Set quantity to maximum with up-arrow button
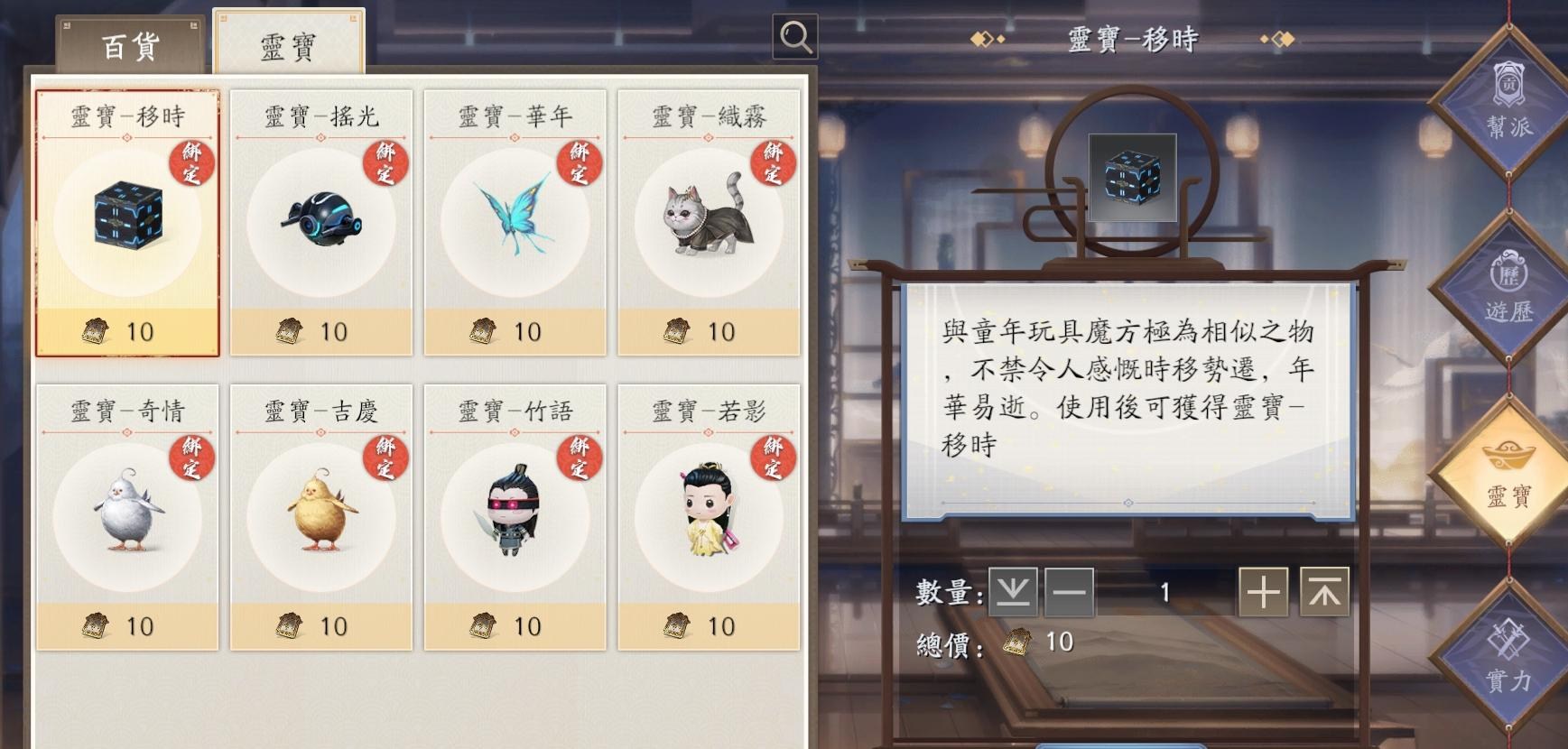The width and height of the screenshot is (1568, 749). 1324,592
